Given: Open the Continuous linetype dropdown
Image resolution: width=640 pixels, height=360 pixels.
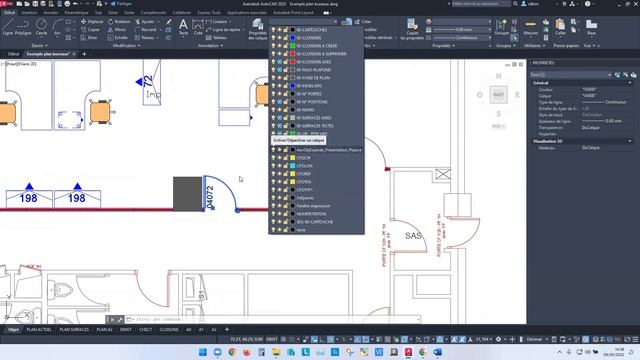Looking at the screenshot, I should click(x=489, y=38).
